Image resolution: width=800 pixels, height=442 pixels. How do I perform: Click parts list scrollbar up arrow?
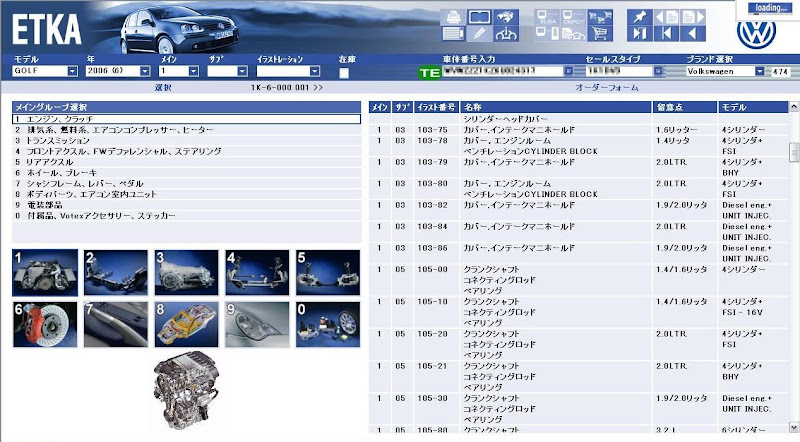coord(793,107)
